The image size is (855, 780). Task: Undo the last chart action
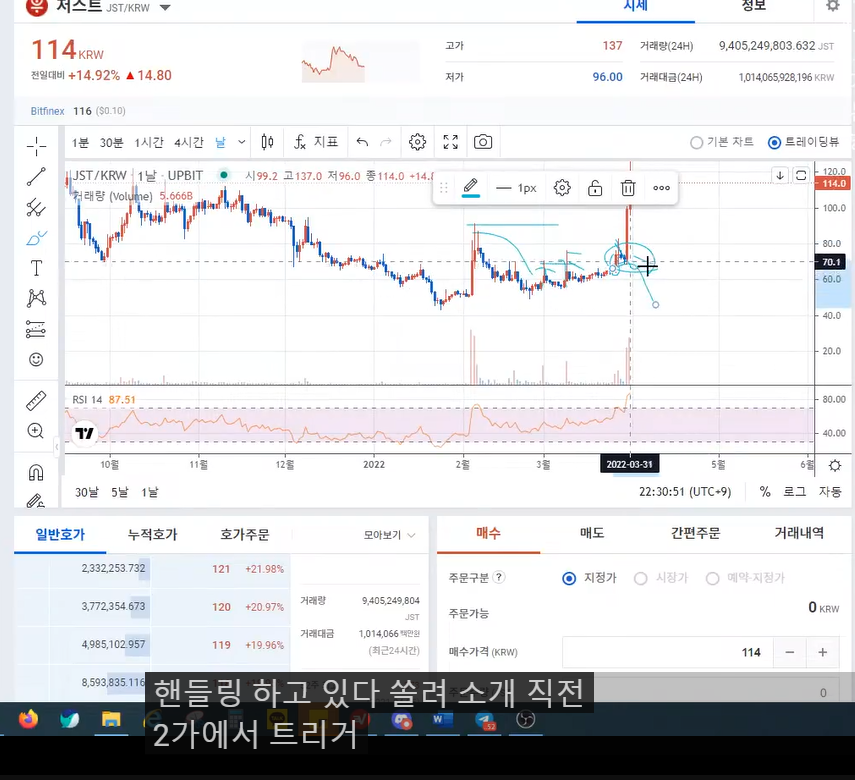pos(362,142)
